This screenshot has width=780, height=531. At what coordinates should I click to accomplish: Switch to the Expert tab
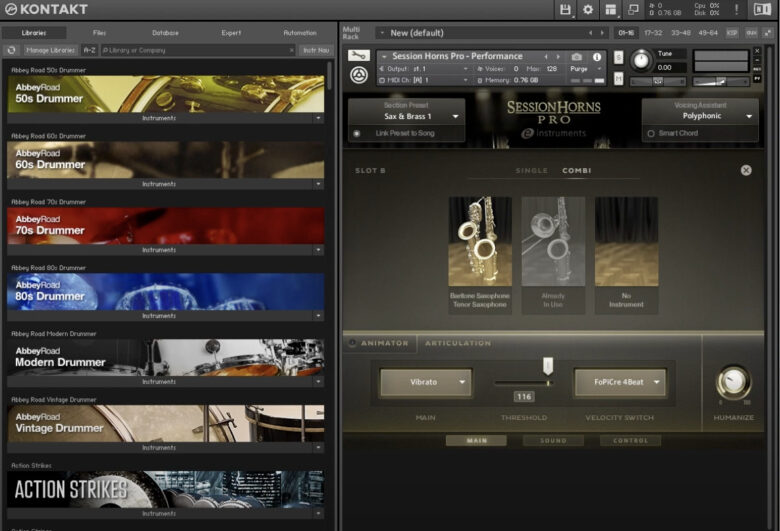tap(231, 33)
